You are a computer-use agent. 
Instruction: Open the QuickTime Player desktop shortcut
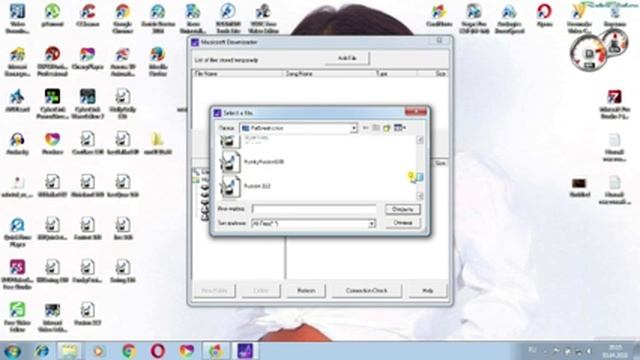[17, 232]
